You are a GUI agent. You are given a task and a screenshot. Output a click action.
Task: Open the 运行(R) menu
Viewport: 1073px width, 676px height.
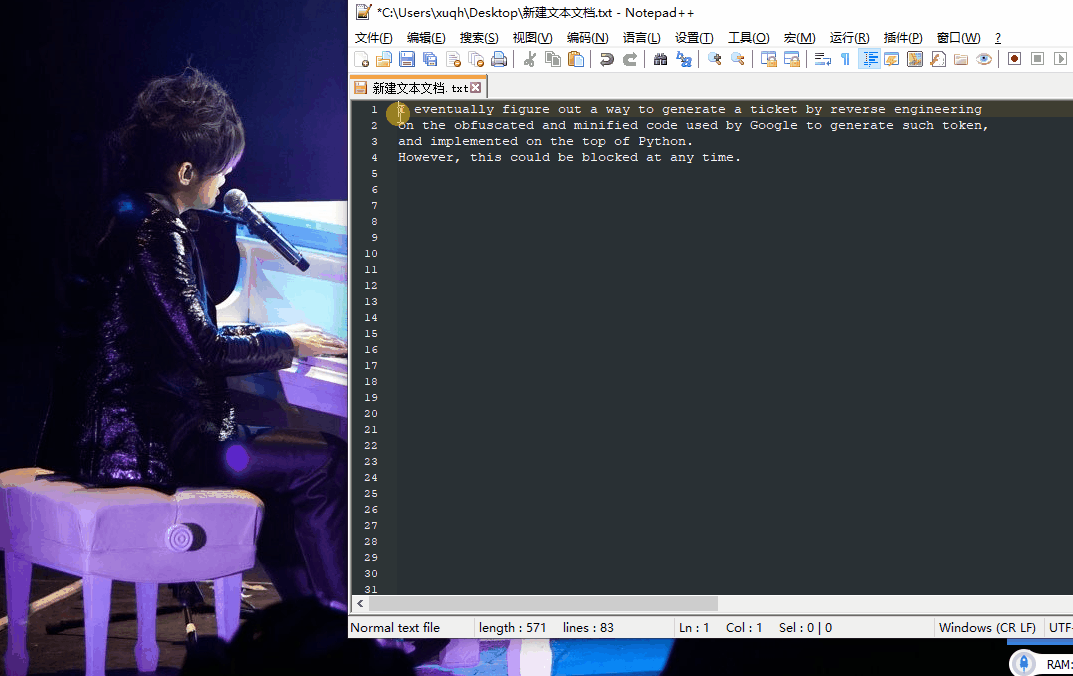849,38
